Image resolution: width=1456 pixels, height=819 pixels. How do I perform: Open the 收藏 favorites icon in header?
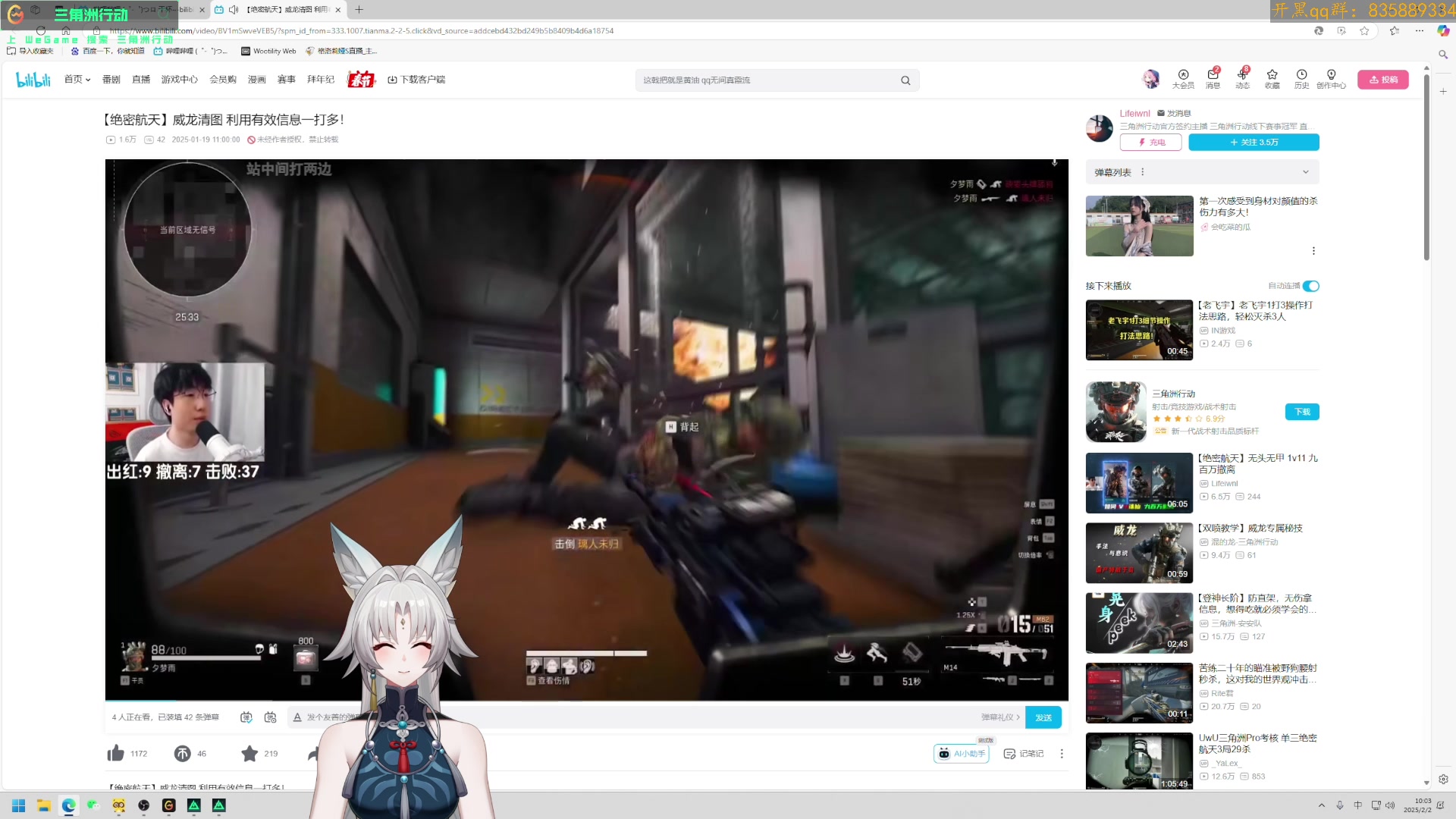point(1272,79)
